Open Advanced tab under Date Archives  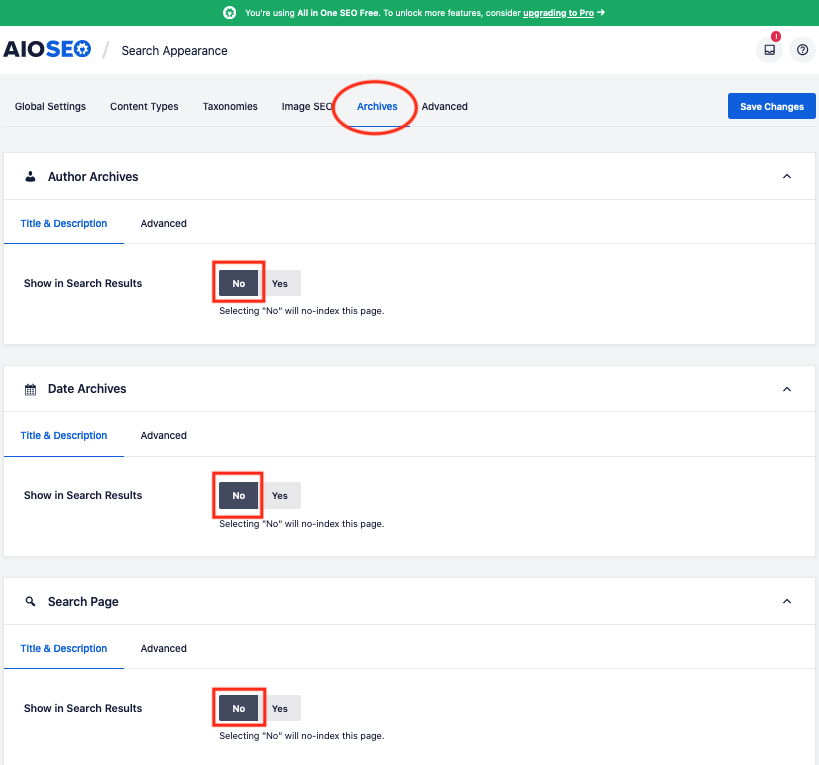164,436
